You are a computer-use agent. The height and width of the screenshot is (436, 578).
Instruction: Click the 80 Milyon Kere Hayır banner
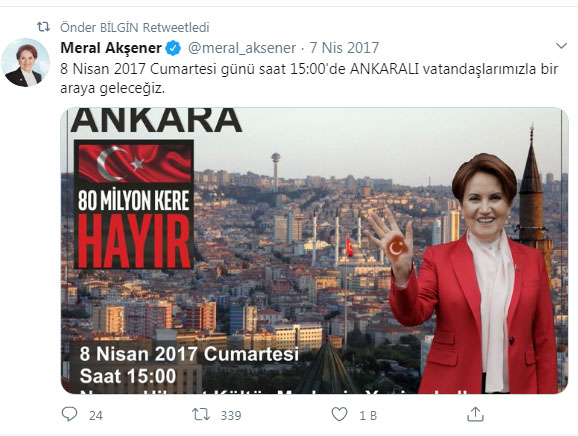[134, 204]
